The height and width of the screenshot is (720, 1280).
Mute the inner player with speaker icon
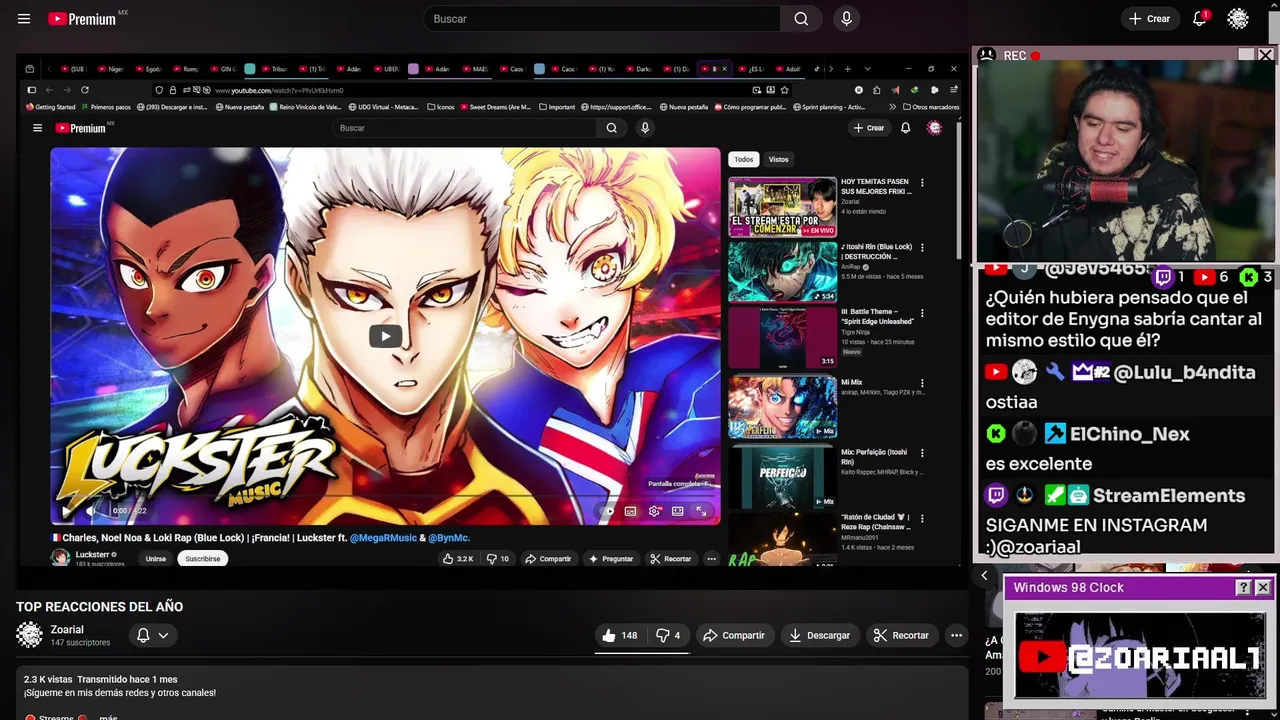(91, 511)
